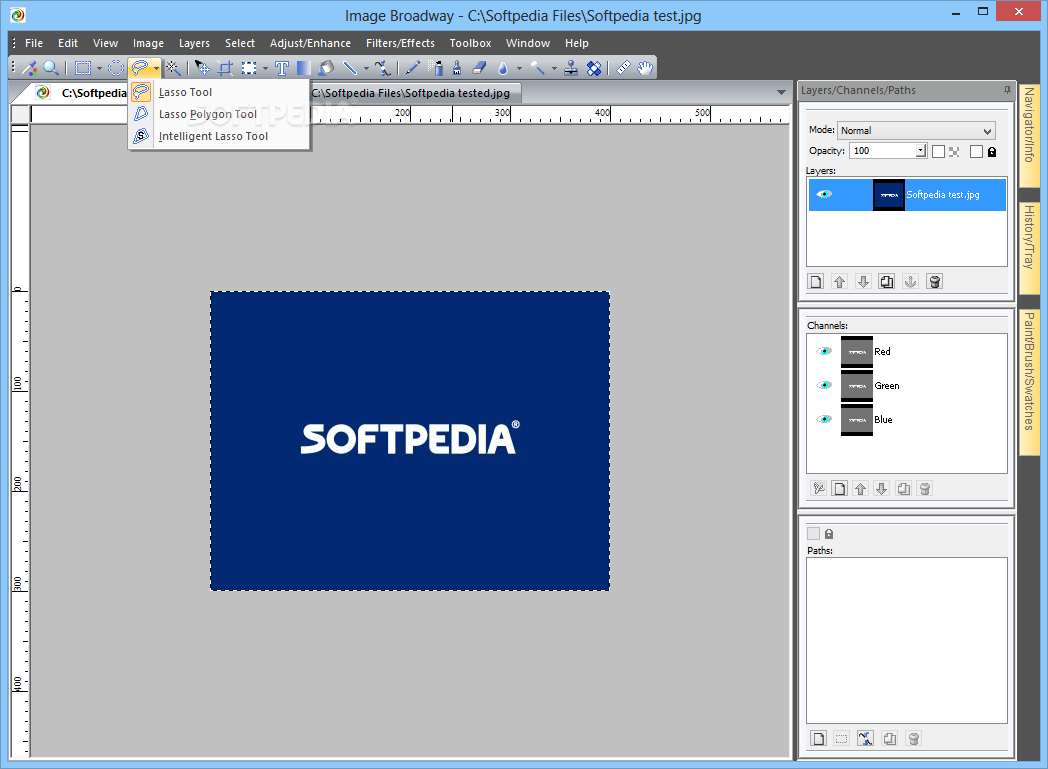Pin the Layers/Channels/Paths panel
Screen dimensions: 1048x769
point(1007,90)
